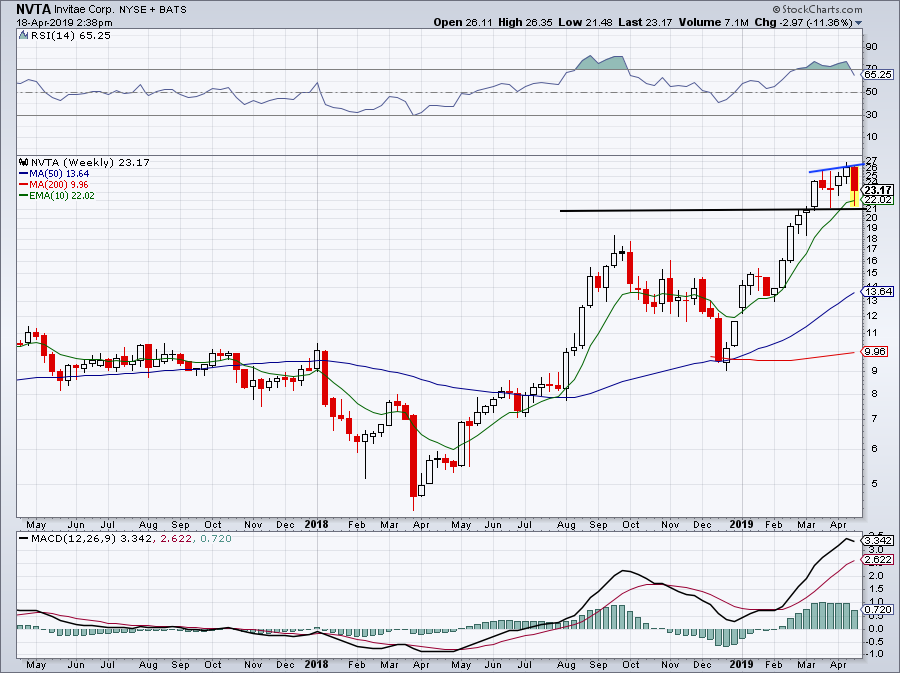This screenshot has height=673, width=900.
Task: Click the red 2.622 value in MACD legend
Action: tap(175, 538)
